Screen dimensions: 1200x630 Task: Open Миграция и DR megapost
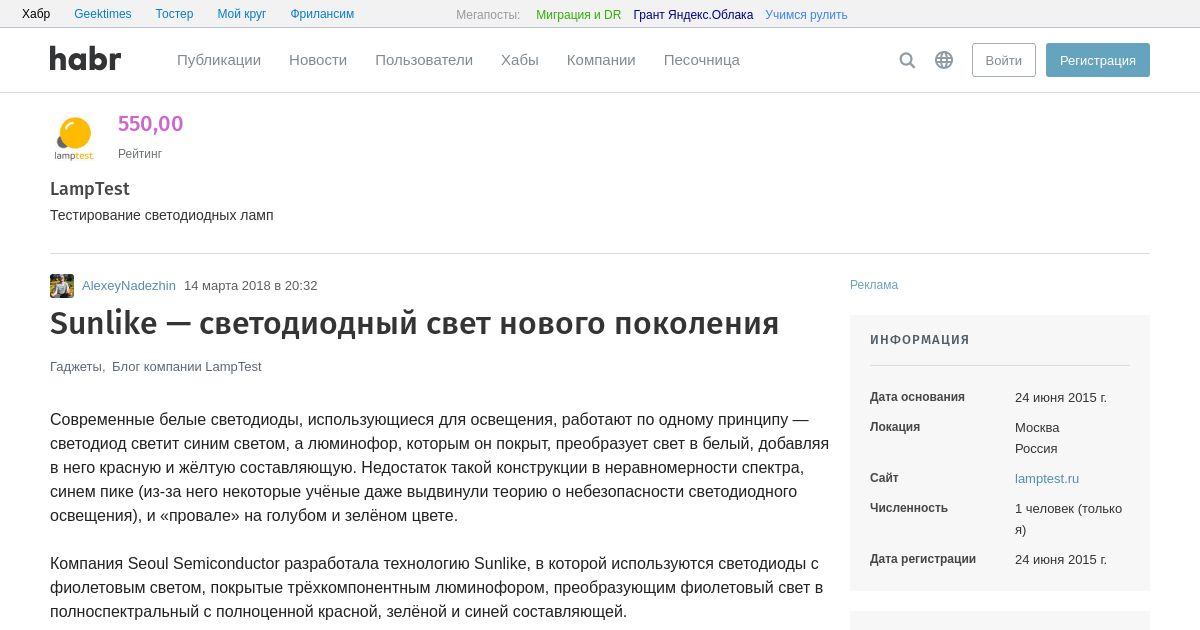pos(578,15)
